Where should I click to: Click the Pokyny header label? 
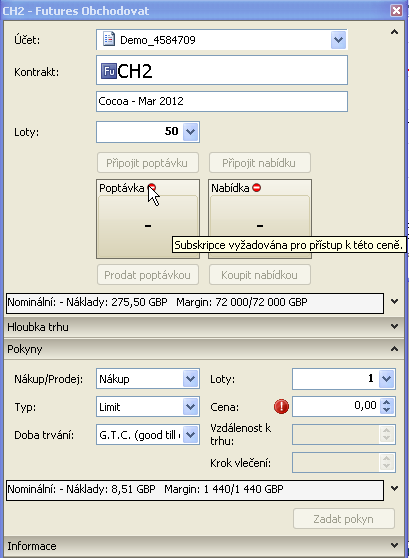tap(25, 349)
